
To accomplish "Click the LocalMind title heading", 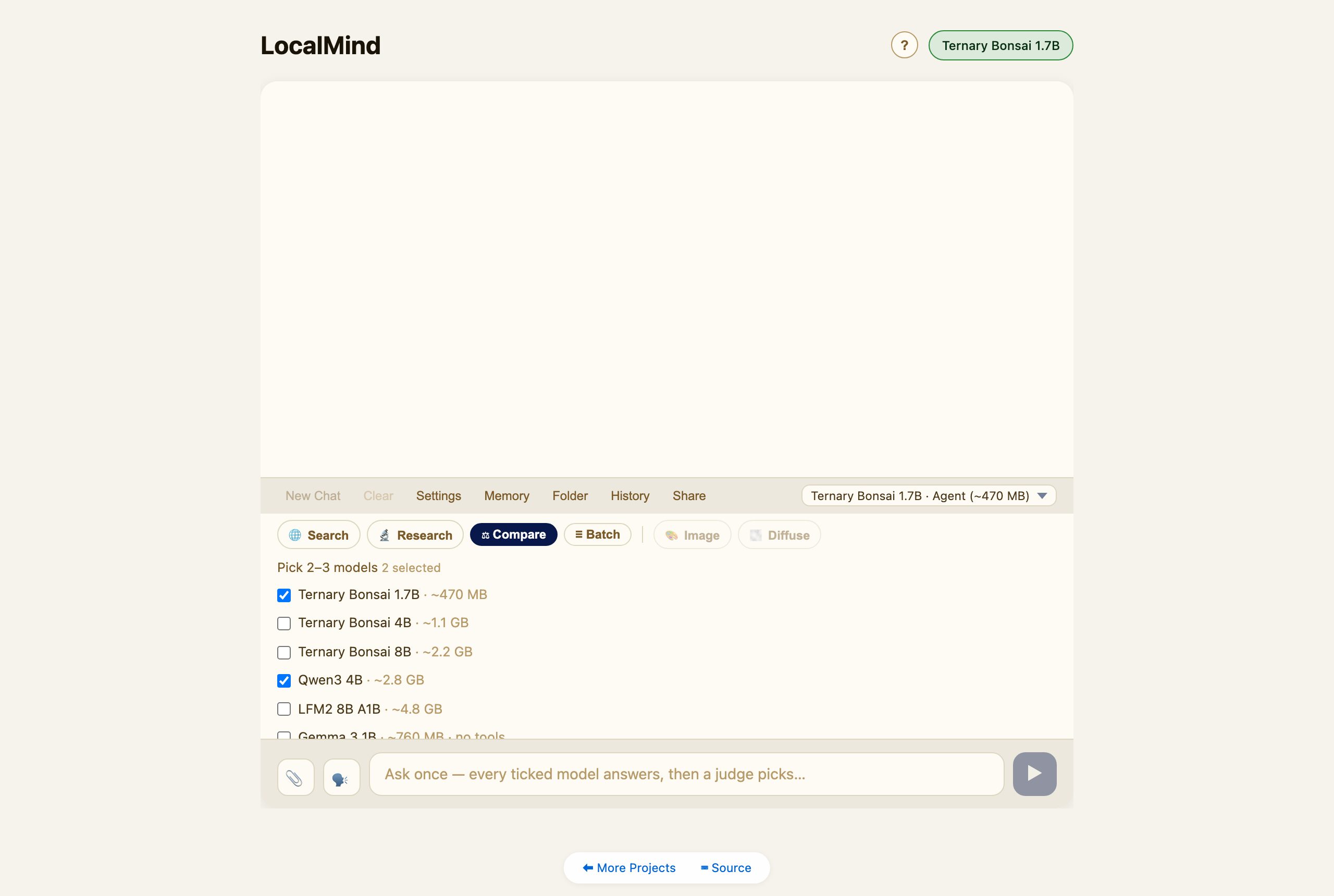I will pyautogui.click(x=320, y=46).
